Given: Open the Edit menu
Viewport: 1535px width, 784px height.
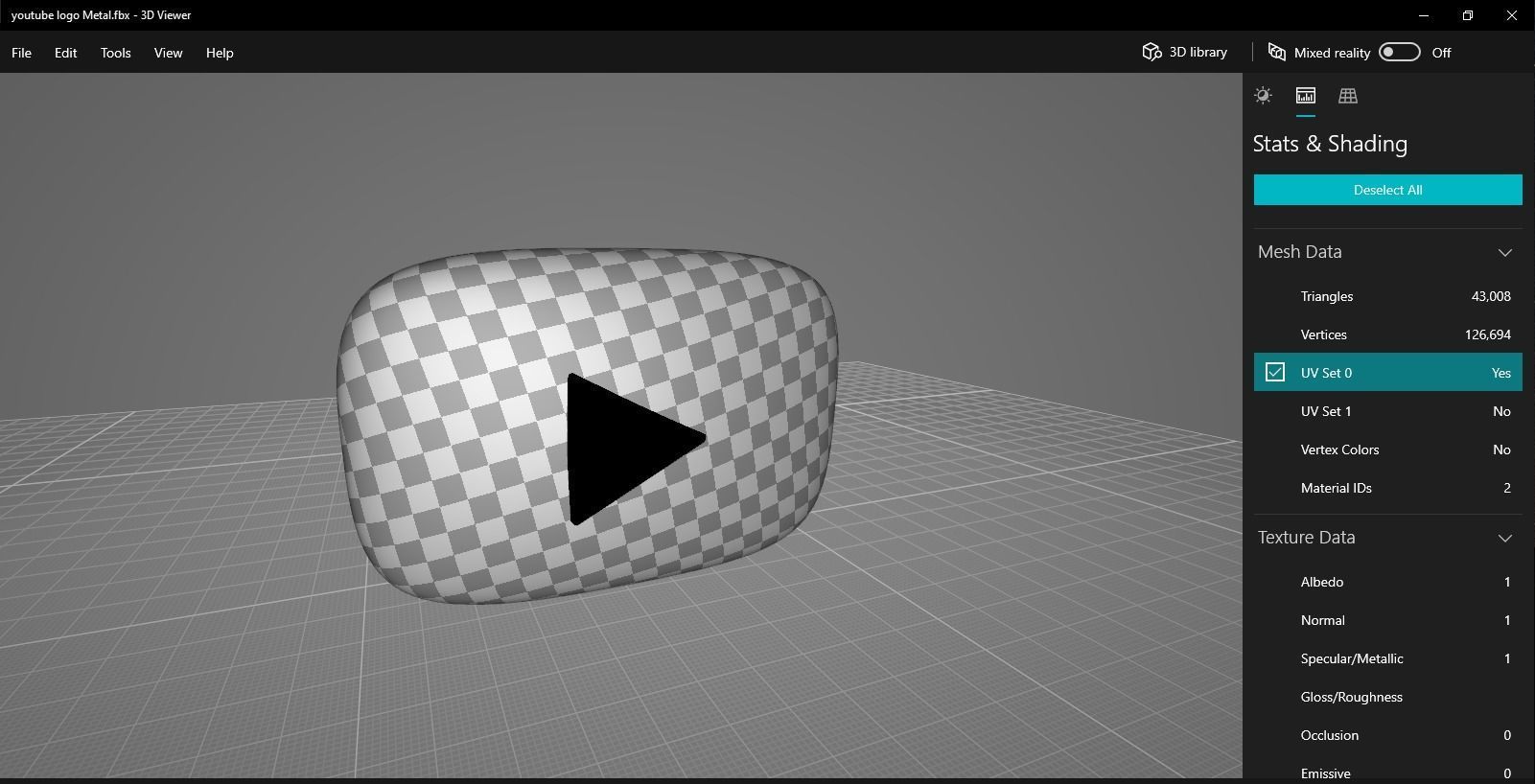Looking at the screenshot, I should (65, 53).
